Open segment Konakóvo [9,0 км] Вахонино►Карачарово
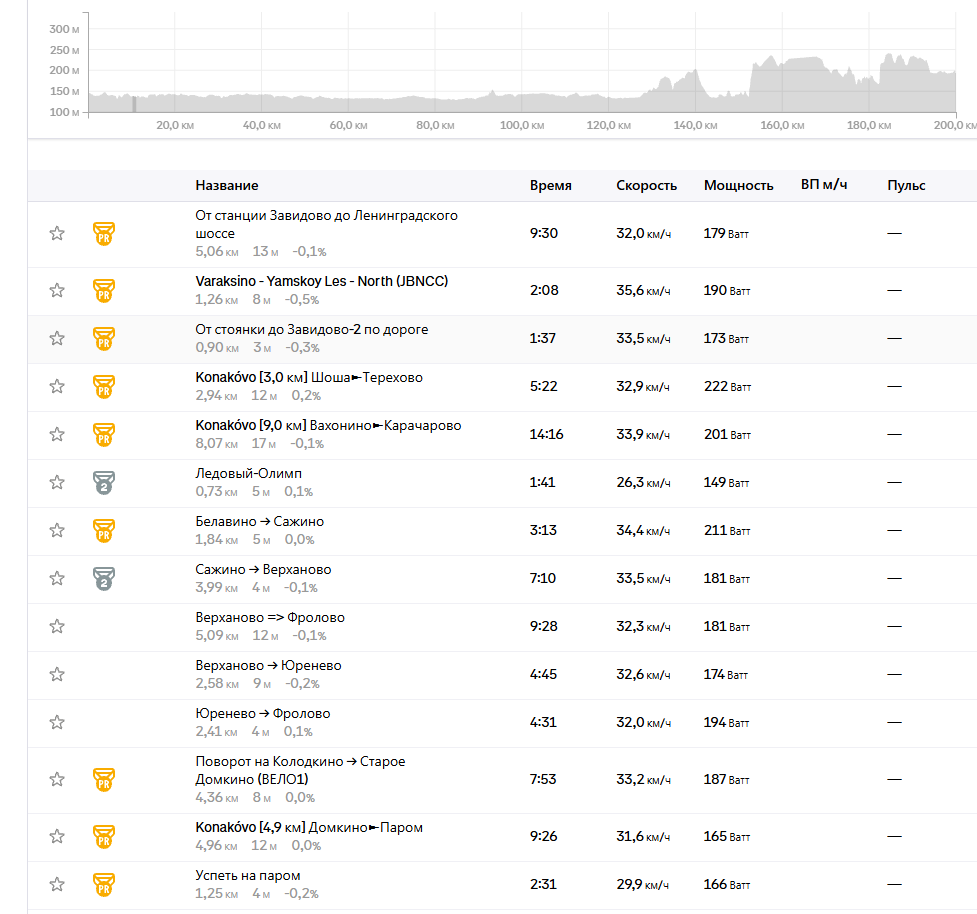This screenshot has width=977, height=914. 328,425
